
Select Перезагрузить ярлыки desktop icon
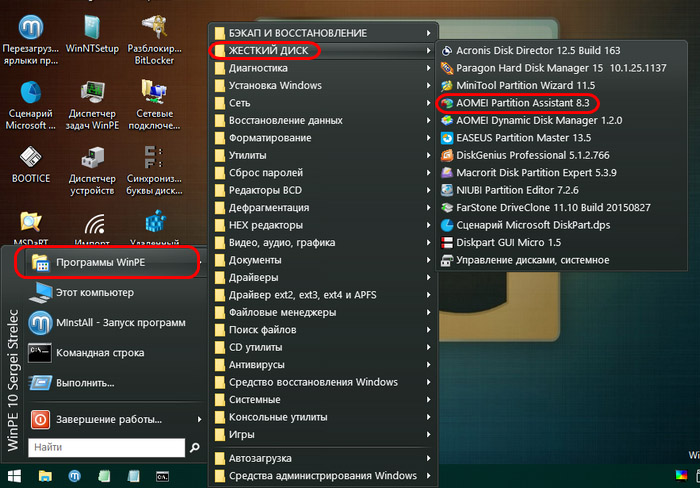tap(31, 40)
